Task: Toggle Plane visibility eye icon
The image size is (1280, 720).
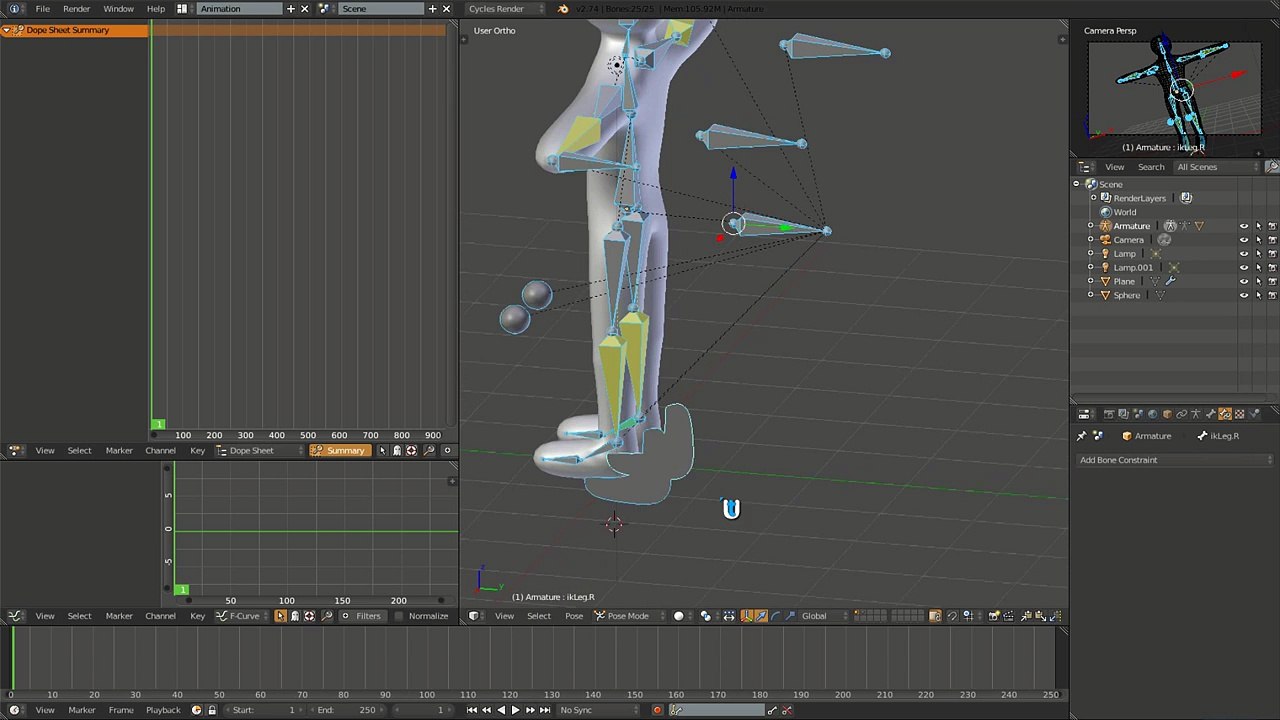Action: 1244,281
